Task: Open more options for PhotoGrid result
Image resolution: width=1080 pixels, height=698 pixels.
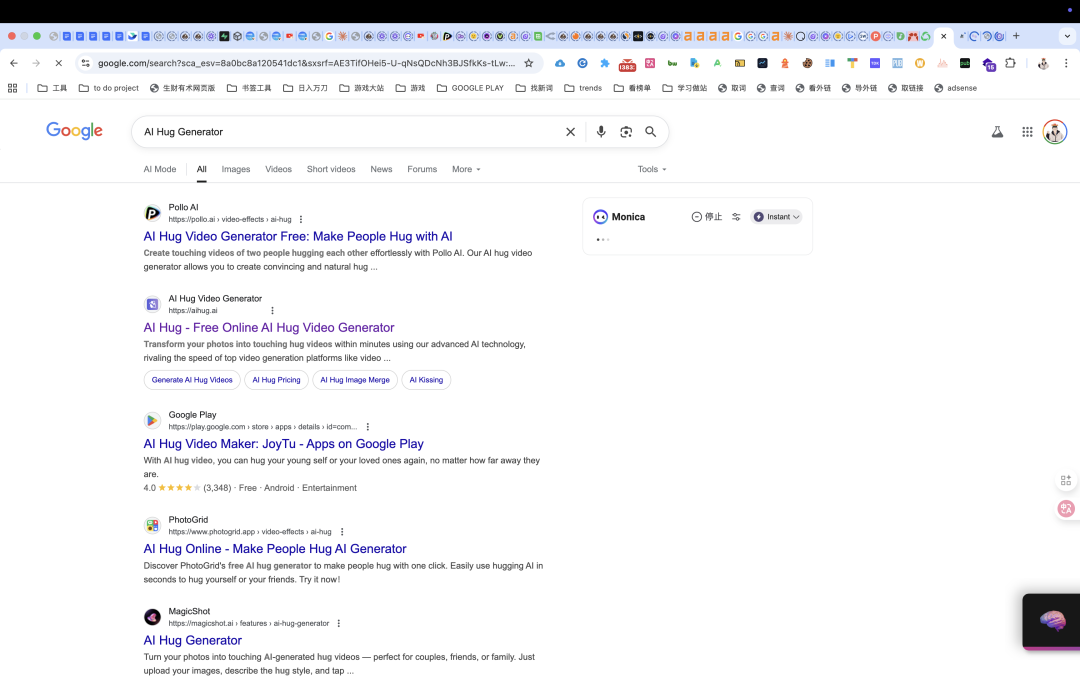Action: point(342,531)
